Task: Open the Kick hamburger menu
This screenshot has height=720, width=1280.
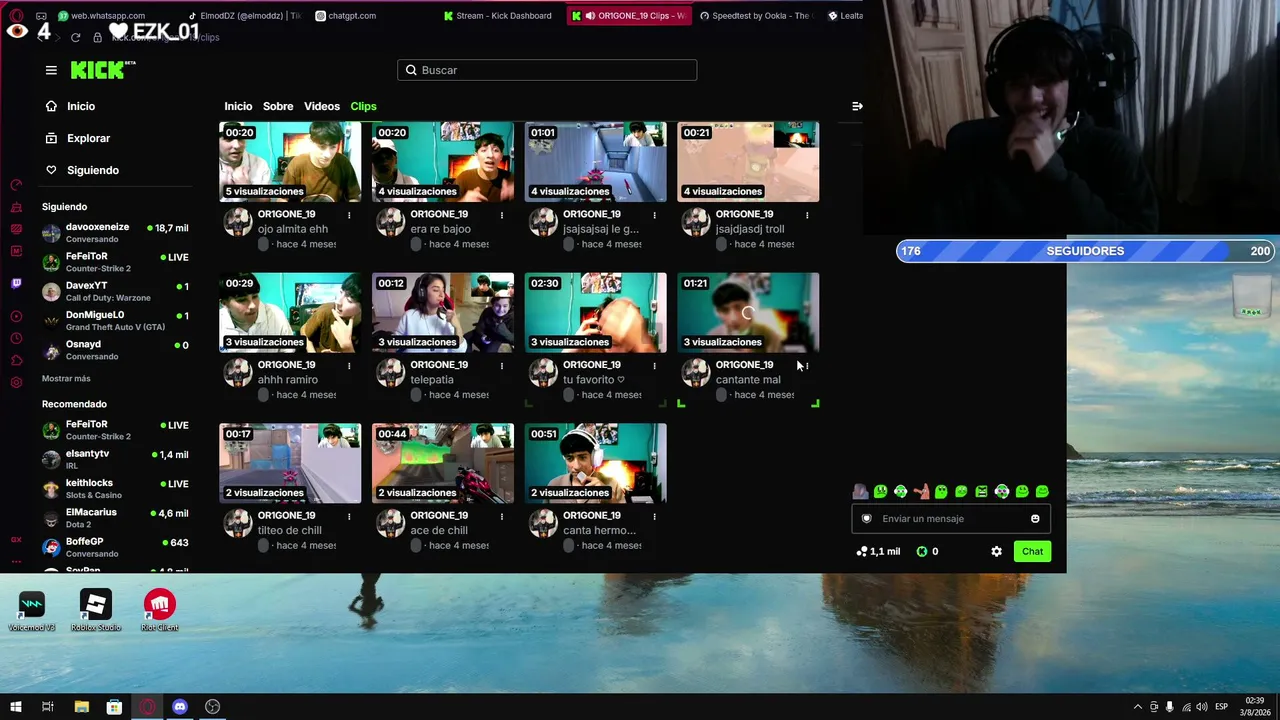Action: [51, 70]
